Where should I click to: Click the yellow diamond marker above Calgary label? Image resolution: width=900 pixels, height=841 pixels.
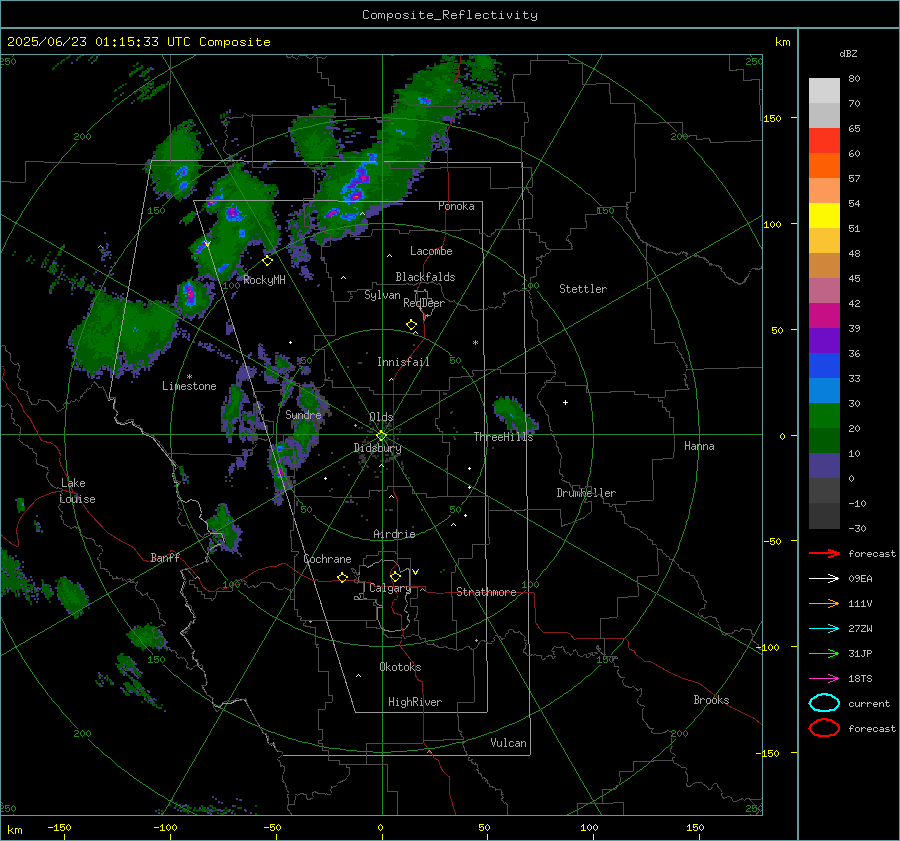click(395, 576)
